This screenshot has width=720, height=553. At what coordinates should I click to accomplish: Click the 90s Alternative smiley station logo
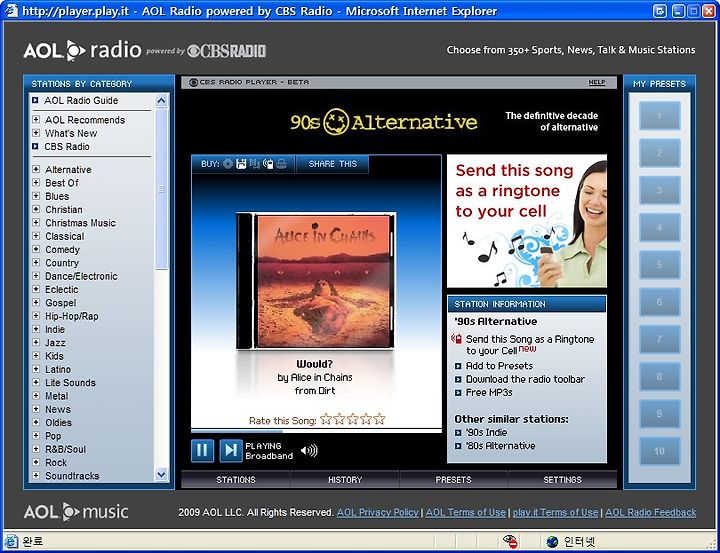pyautogui.click(x=383, y=122)
